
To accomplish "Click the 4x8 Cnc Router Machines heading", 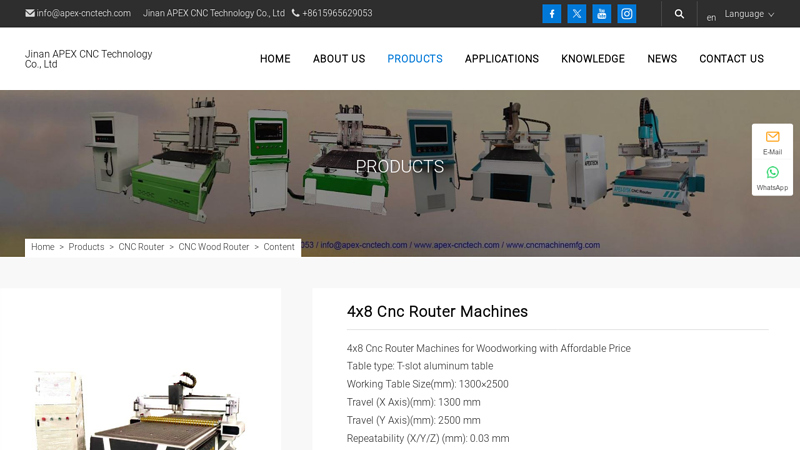I will tap(437, 312).
